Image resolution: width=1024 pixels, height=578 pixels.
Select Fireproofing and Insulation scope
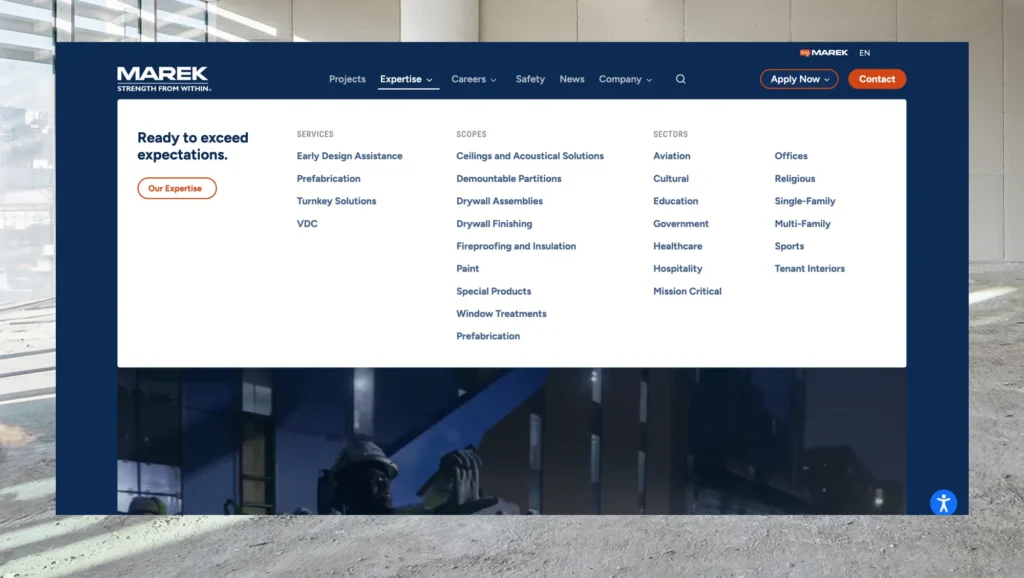[x=516, y=246]
